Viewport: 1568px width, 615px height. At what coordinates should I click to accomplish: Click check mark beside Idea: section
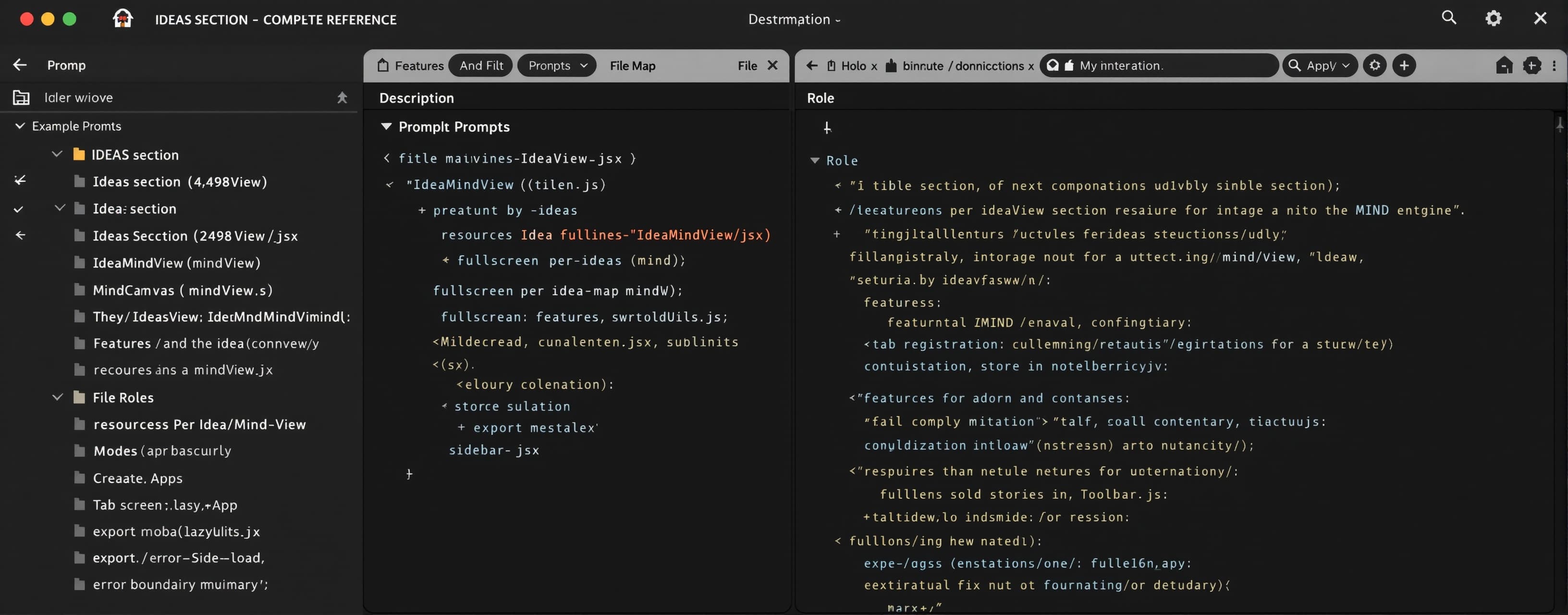(18, 209)
